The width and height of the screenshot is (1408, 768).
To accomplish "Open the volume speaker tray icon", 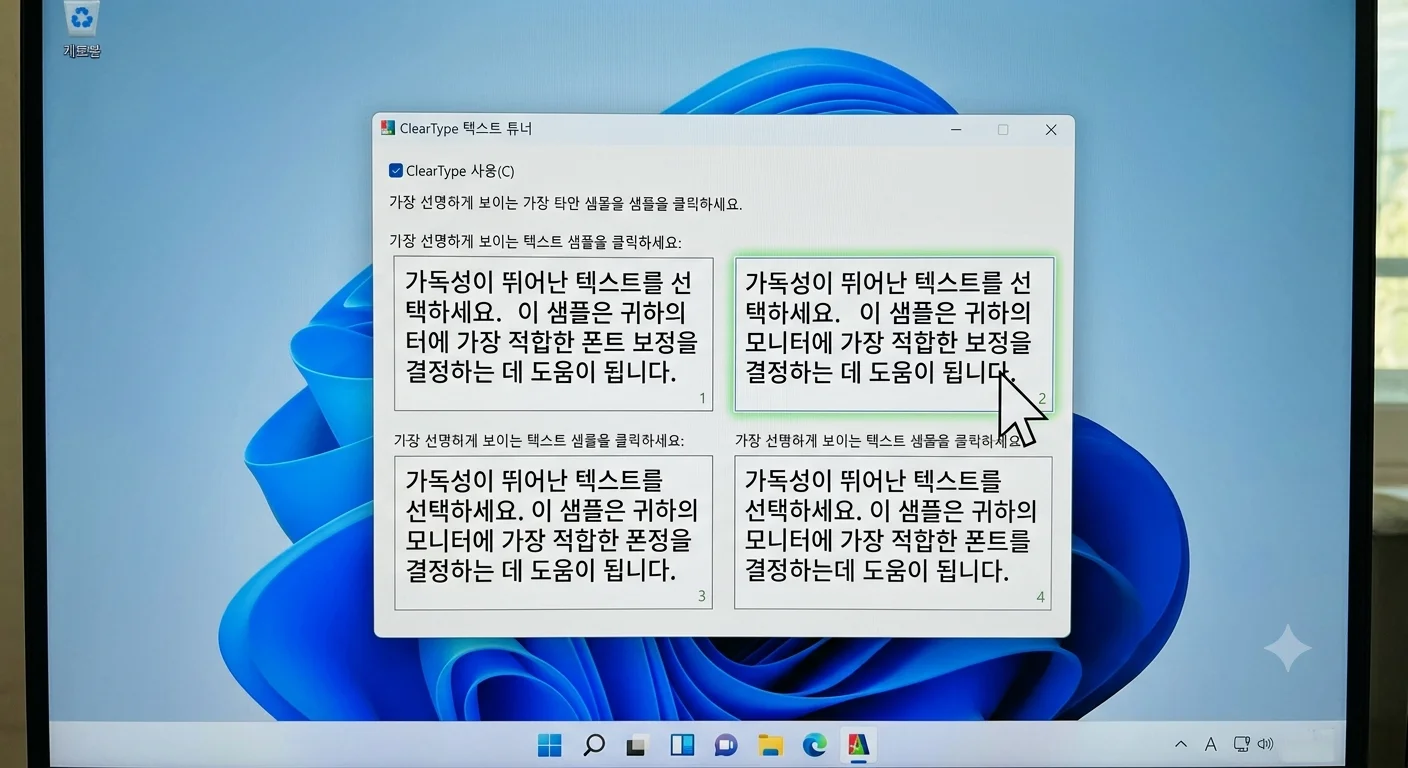I will 1265,744.
